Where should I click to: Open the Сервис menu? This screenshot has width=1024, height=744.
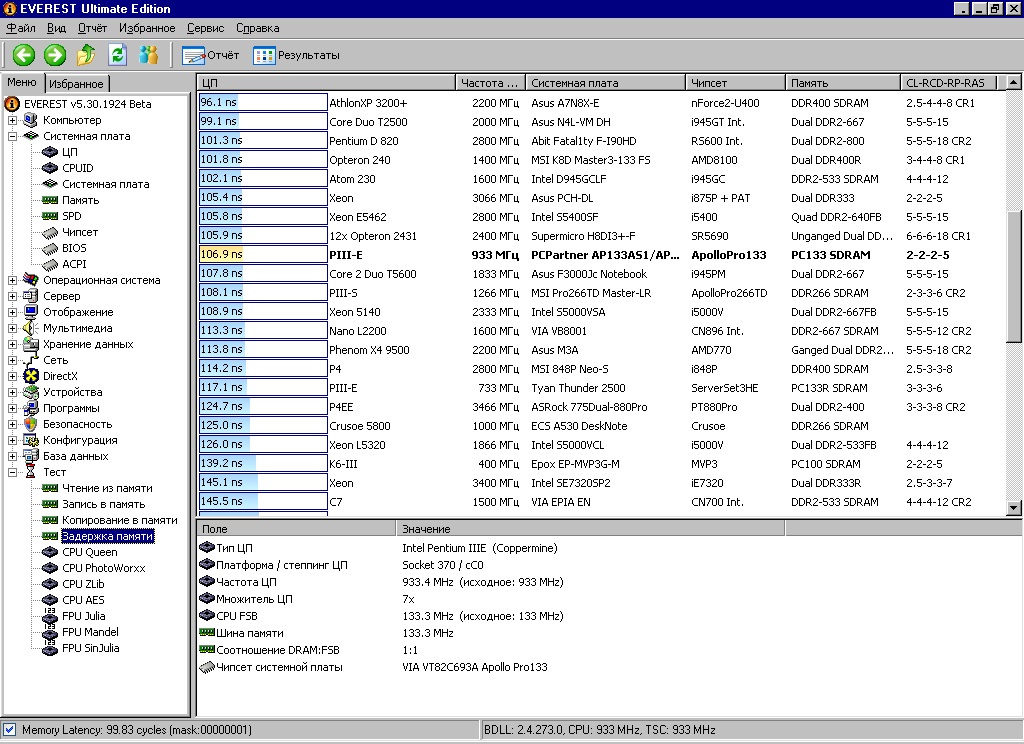tap(205, 28)
